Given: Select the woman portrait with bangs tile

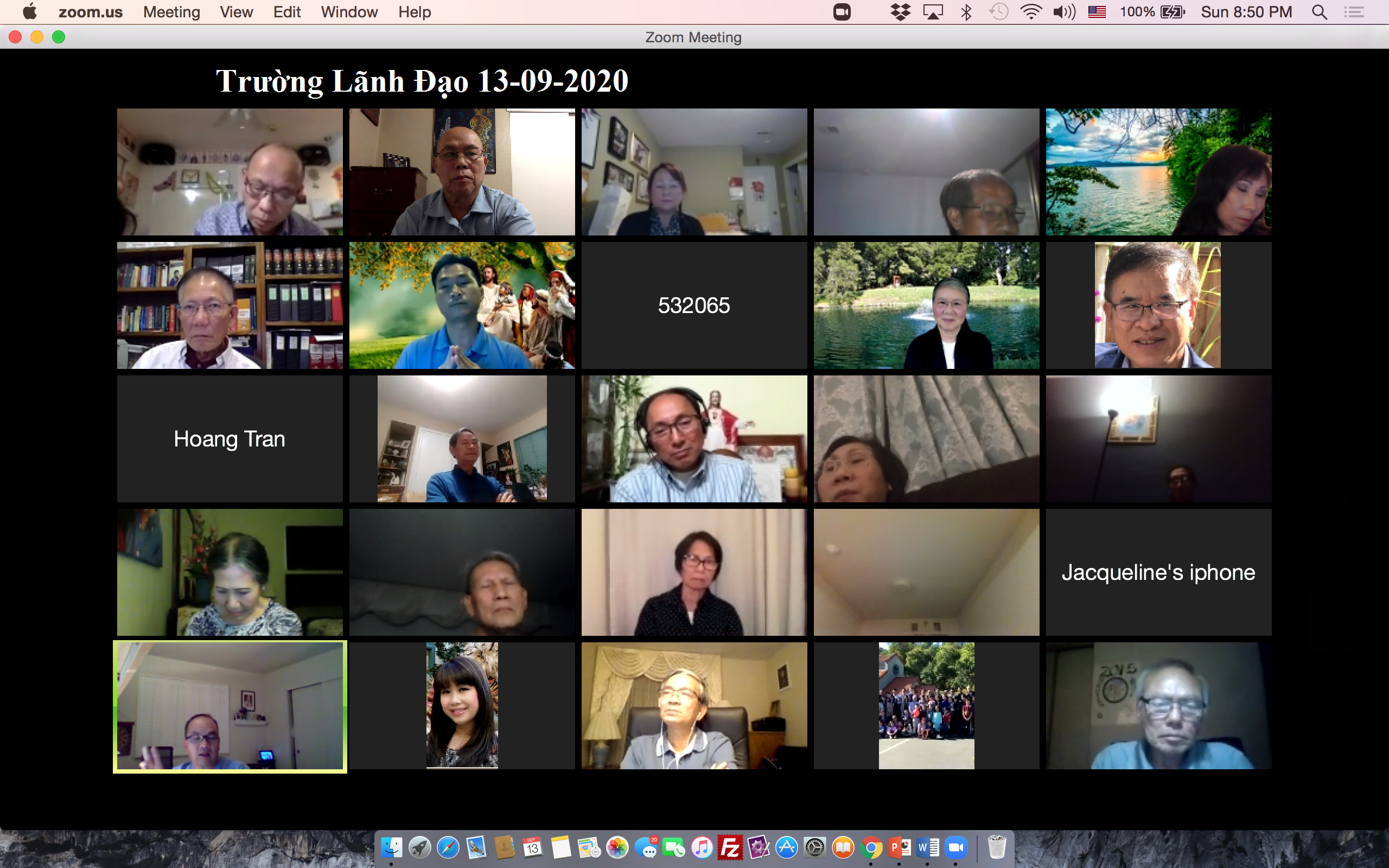Looking at the screenshot, I should coord(462,706).
